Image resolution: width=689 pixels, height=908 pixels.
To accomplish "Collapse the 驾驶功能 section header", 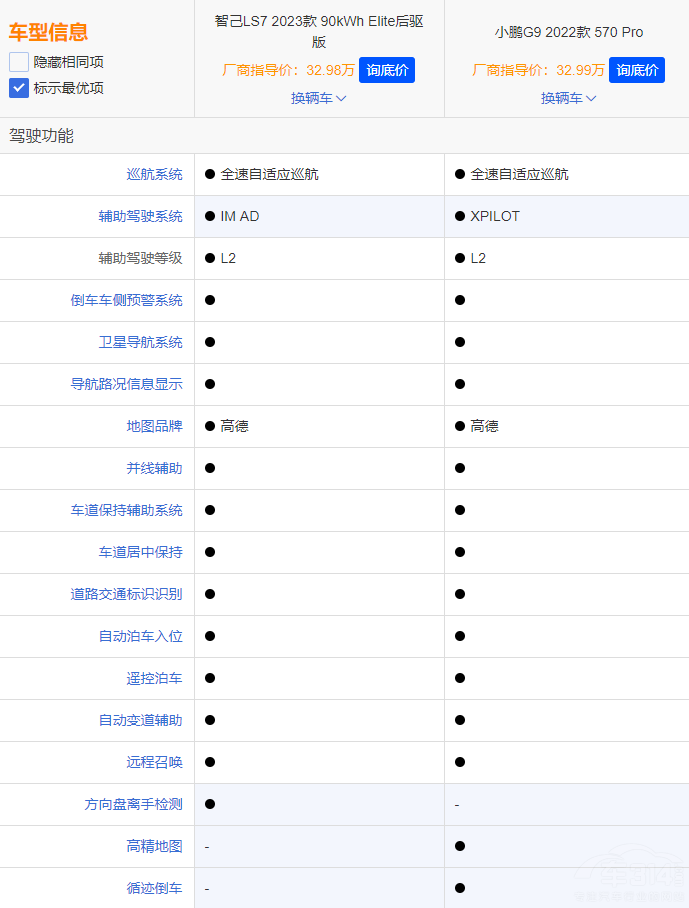I will [x=42, y=136].
